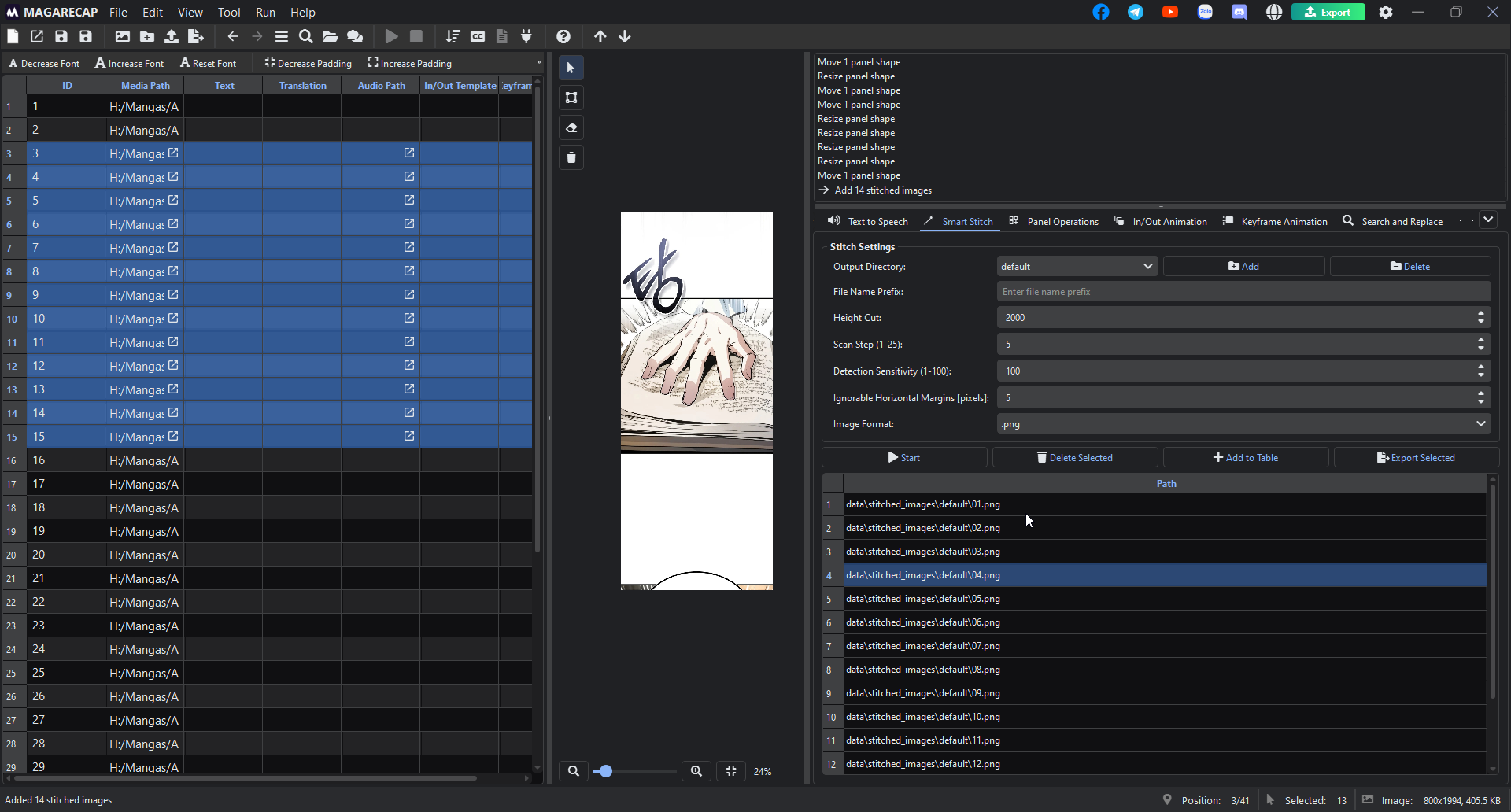The width and height of the screenshot is (1511, 812).
Task: Open language globe icon
Action: pyautogui.click(x=1274, y=12)
